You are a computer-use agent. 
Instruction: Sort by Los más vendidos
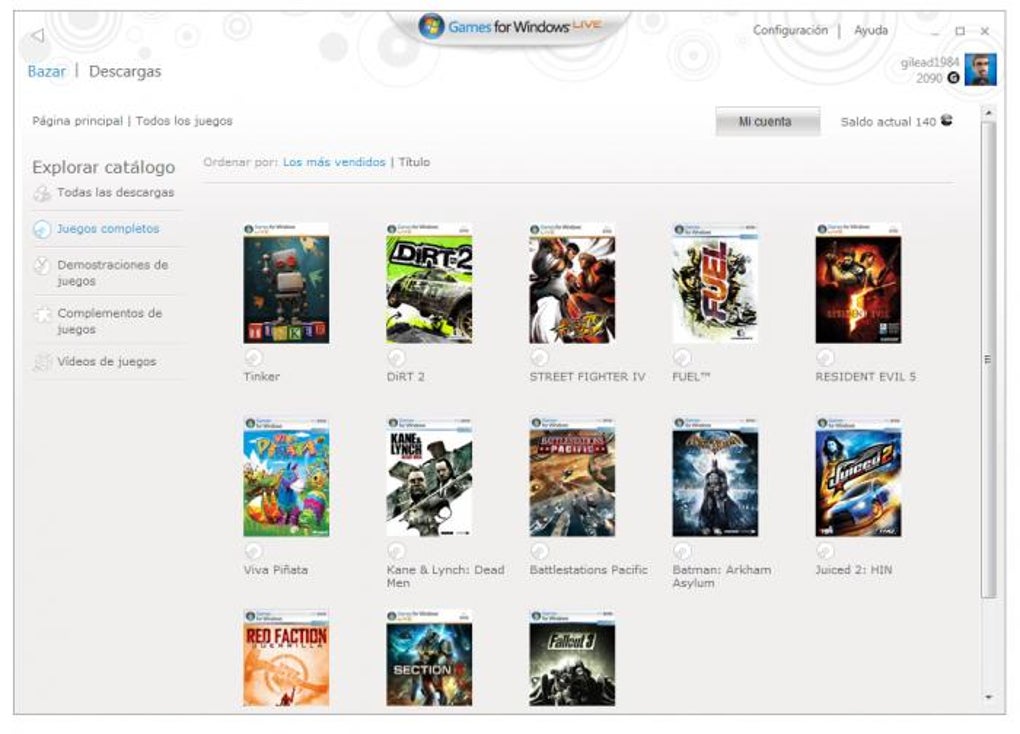[334, 162]
